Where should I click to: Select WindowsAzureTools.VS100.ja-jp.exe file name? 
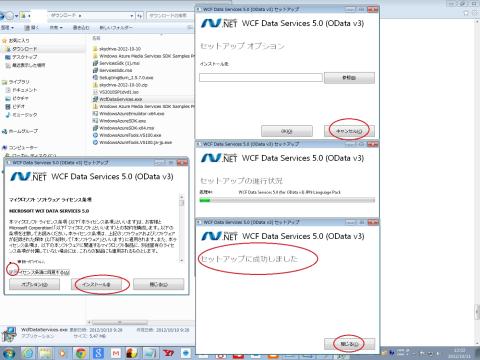[x=136, y=142]
